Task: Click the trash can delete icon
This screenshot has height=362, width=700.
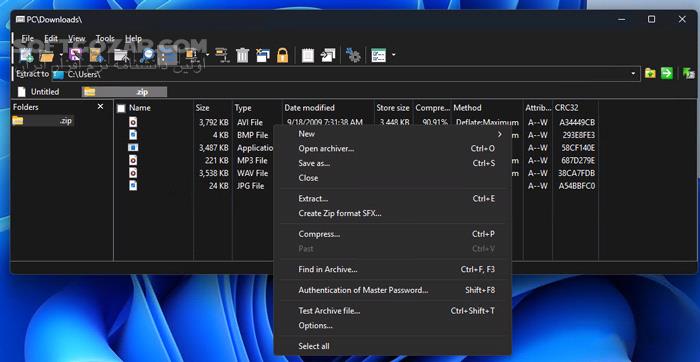Action: [x=242, y=55]
